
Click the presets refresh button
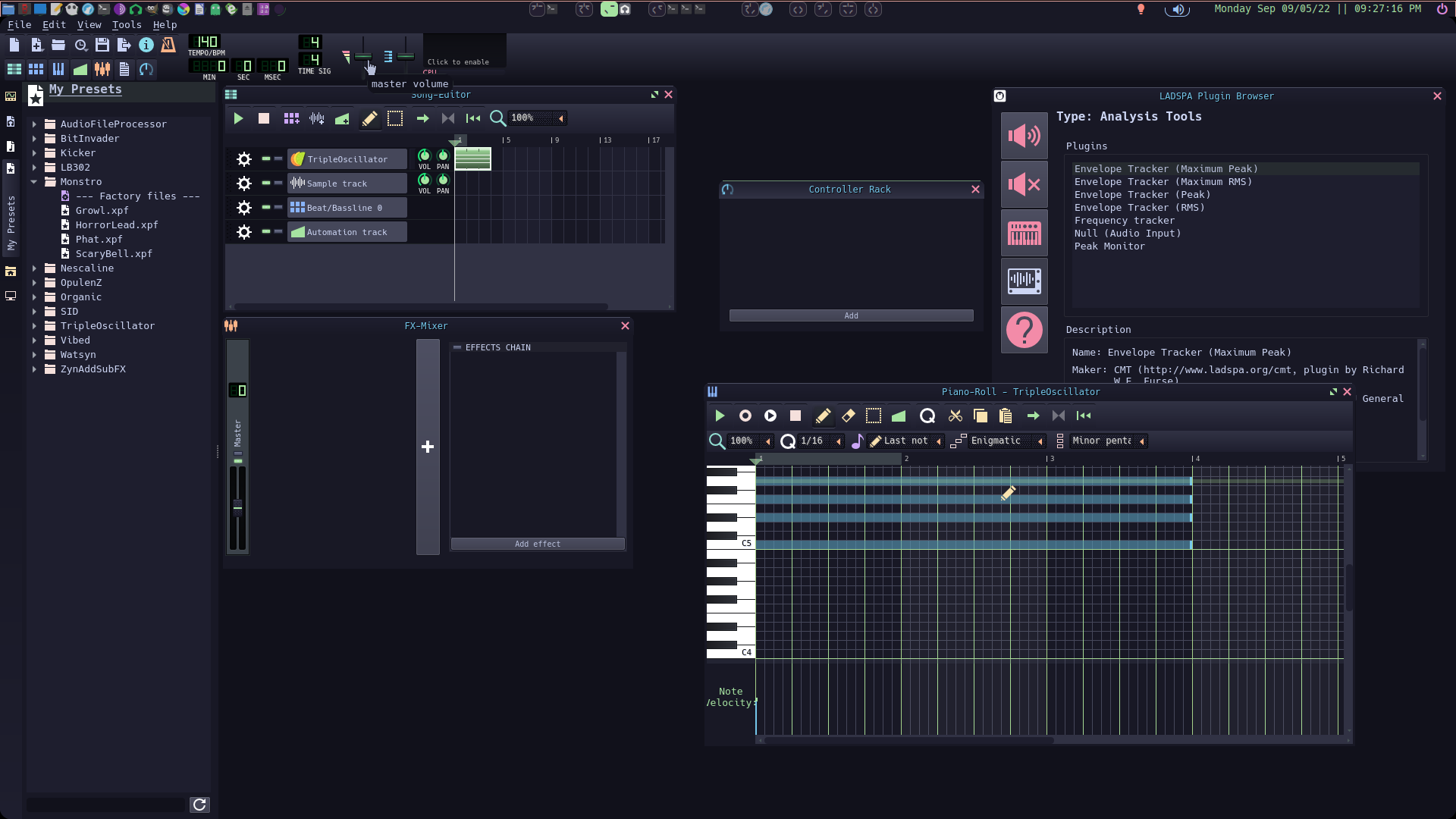(199, 805)
